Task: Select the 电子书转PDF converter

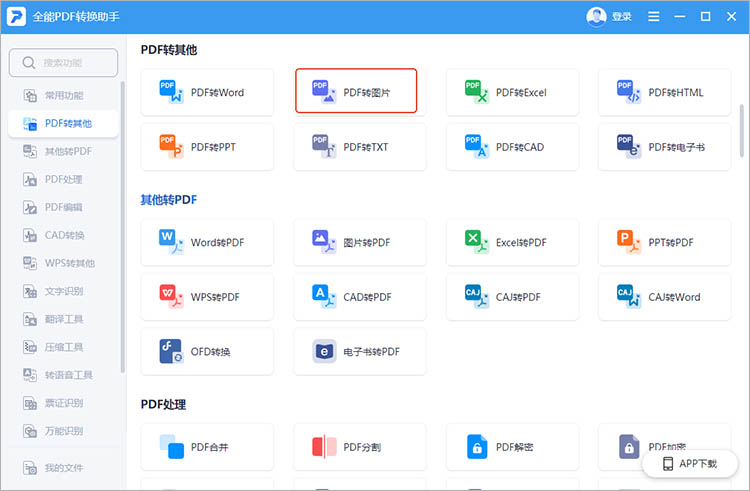Action: coord(360,351)
